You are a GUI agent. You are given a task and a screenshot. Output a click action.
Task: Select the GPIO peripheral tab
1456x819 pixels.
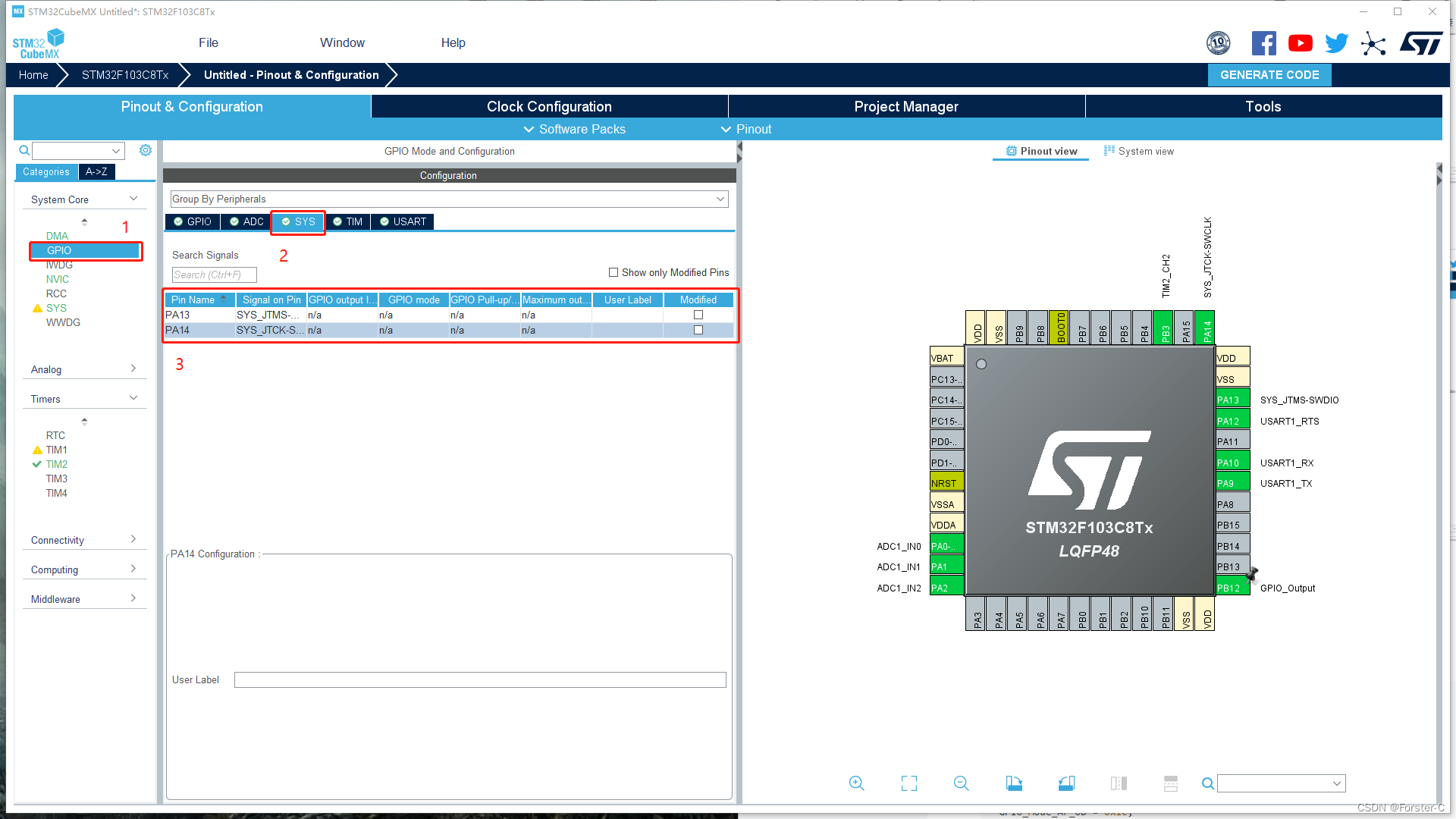(193, 221)
